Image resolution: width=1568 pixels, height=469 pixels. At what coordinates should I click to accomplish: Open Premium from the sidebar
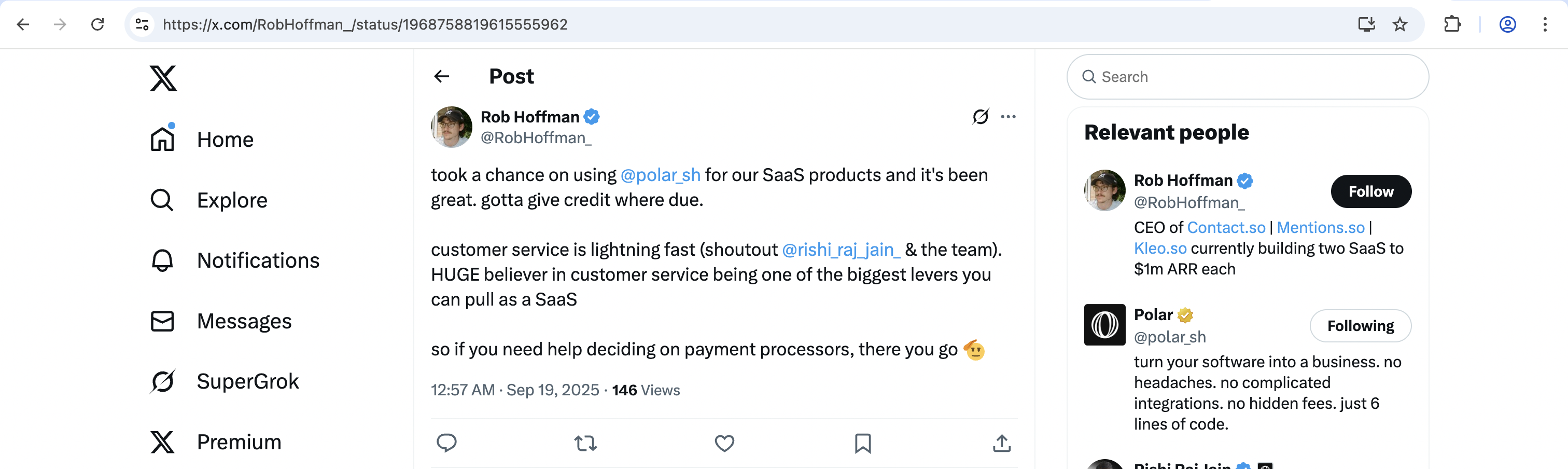pos(238,442)
